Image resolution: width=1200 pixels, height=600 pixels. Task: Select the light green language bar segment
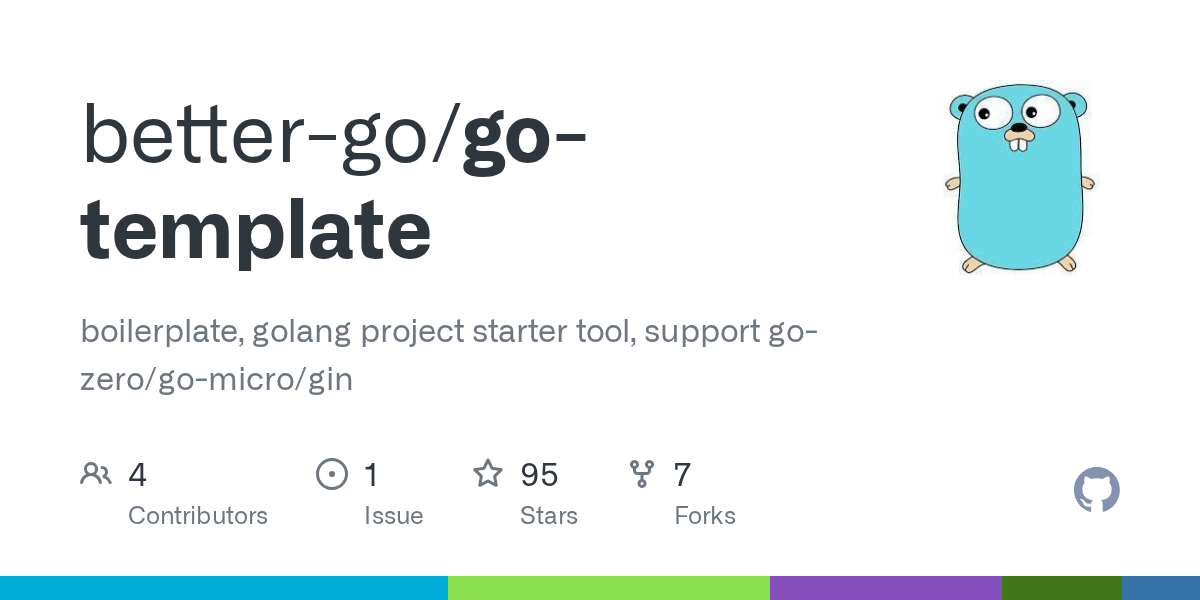pyautogui.click(x=609, y=588)
